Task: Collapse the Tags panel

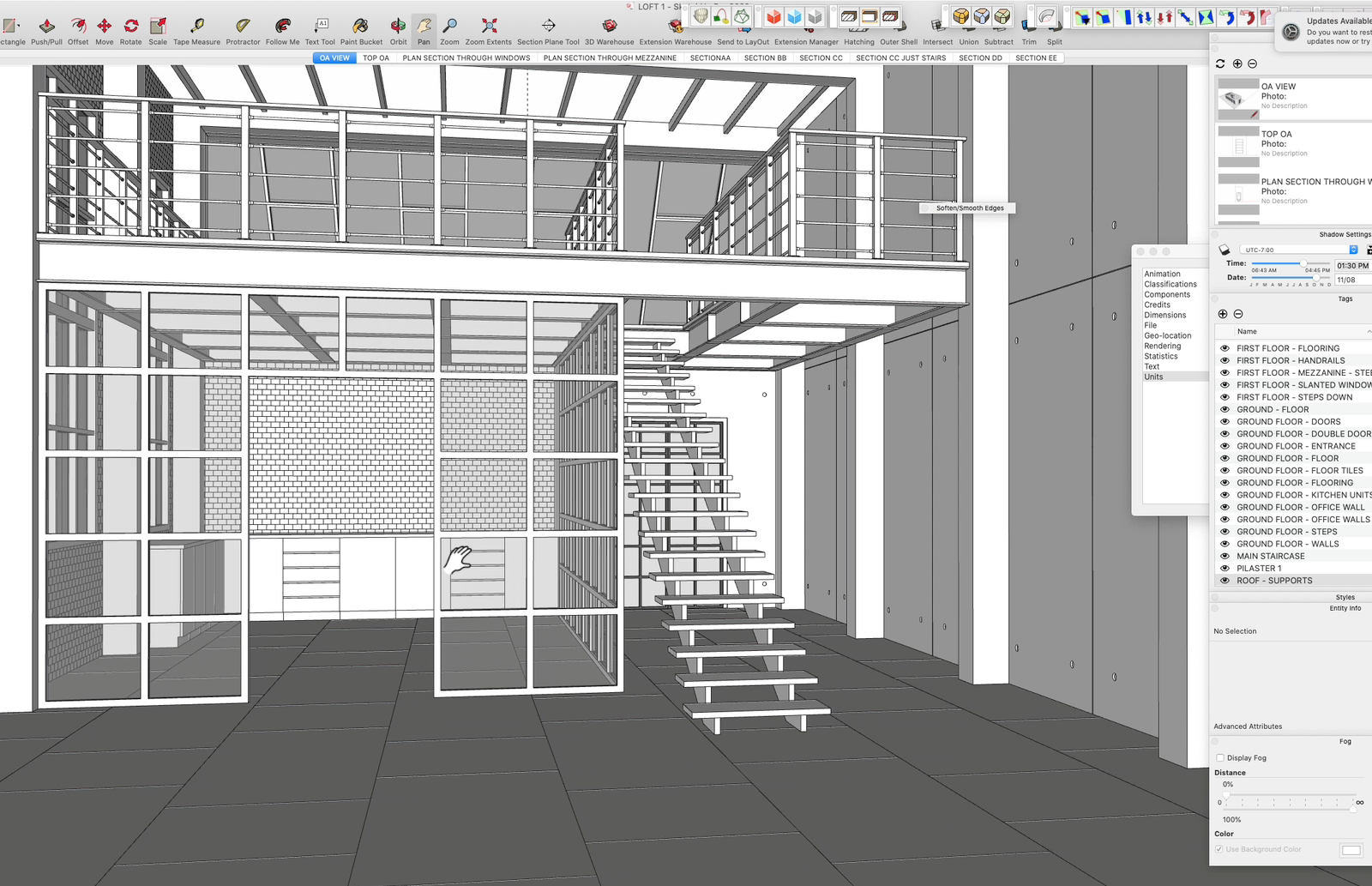Action: 1215,298
